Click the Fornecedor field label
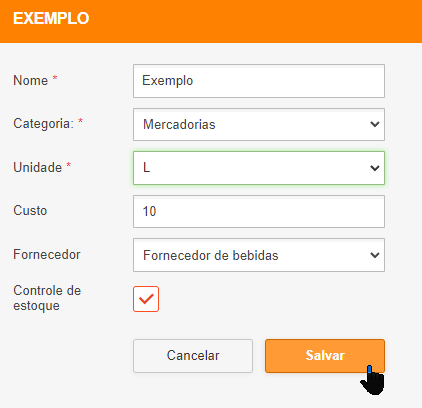The image size is (422, 408). pos(47,255)
